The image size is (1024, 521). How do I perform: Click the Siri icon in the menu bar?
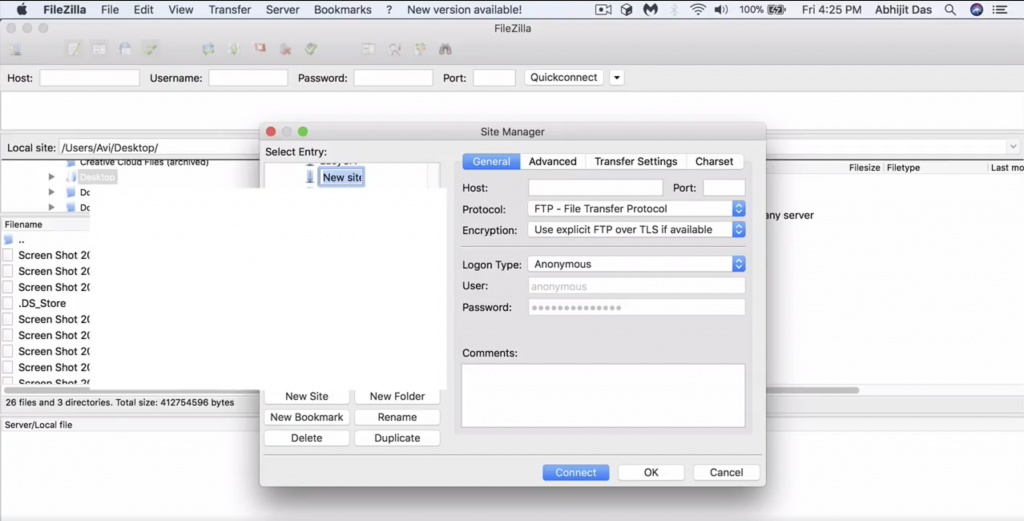point(976,10)
